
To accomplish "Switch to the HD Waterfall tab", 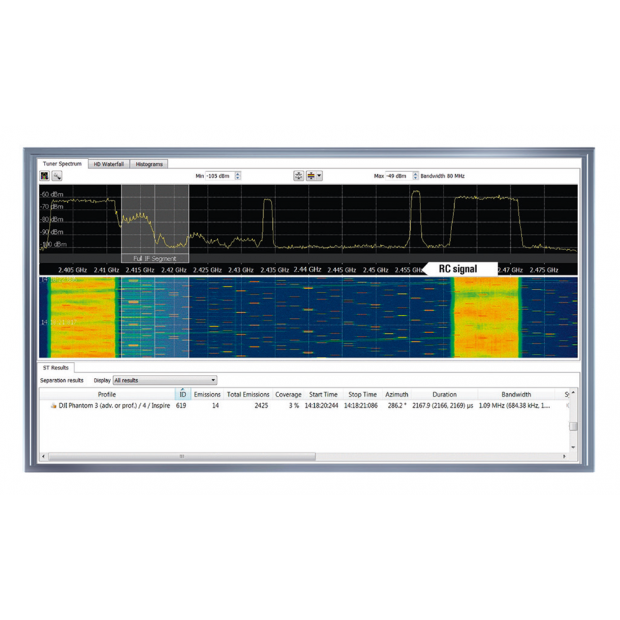I will tap(108, 163).
